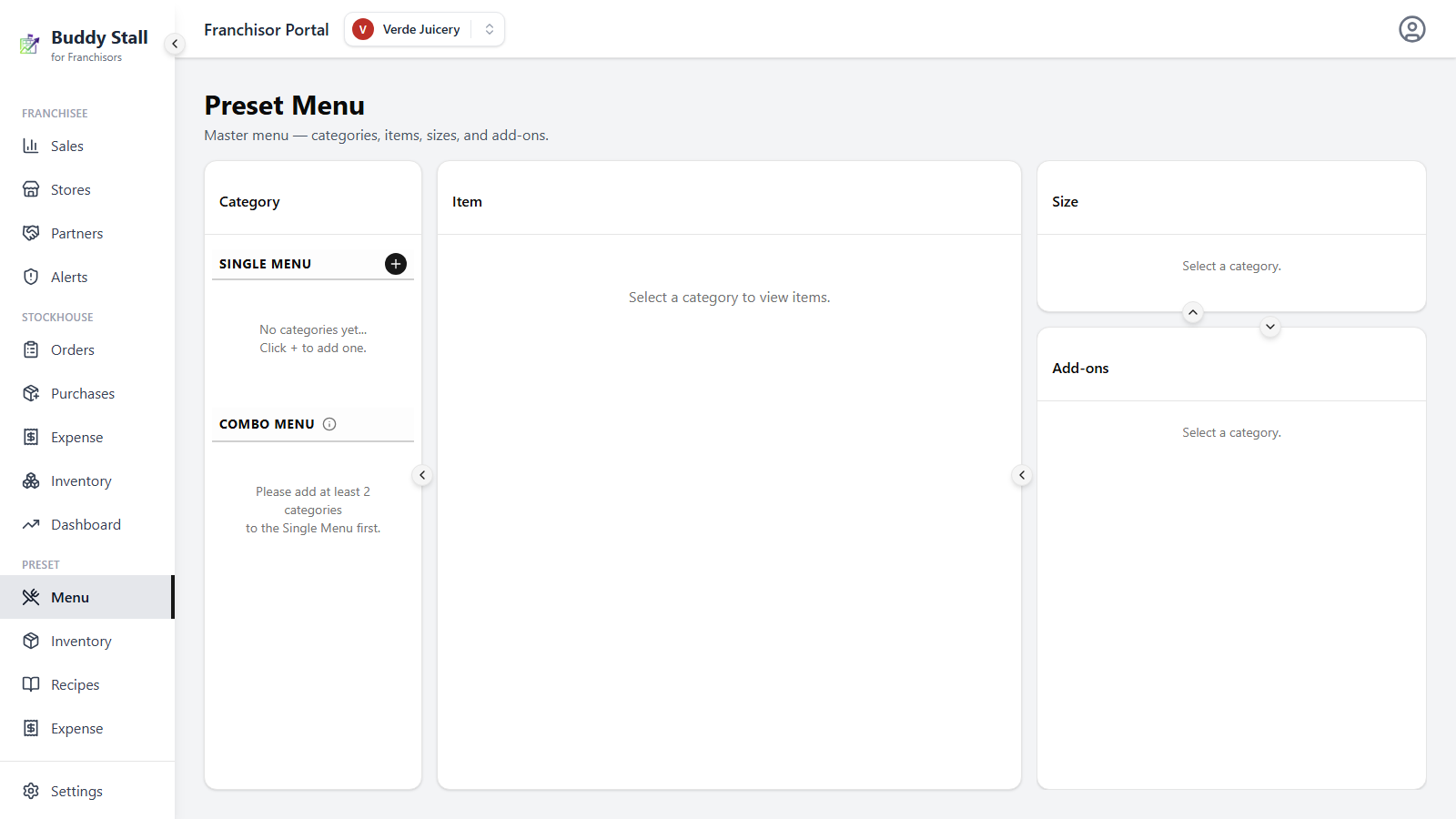Collapse the Category panel with chevron

pyautogui.click(x=422, y=475)
